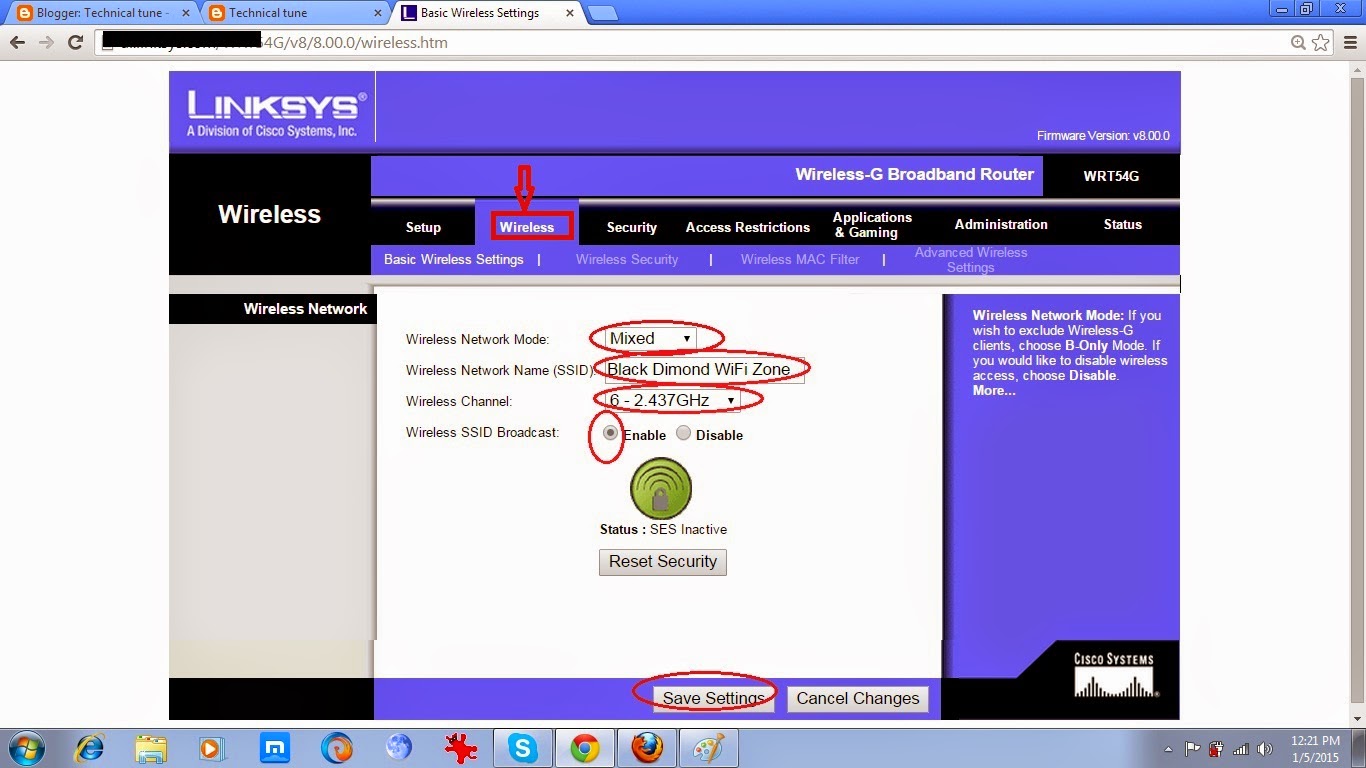Switch to Google Chrome on the taskbar

585,748
